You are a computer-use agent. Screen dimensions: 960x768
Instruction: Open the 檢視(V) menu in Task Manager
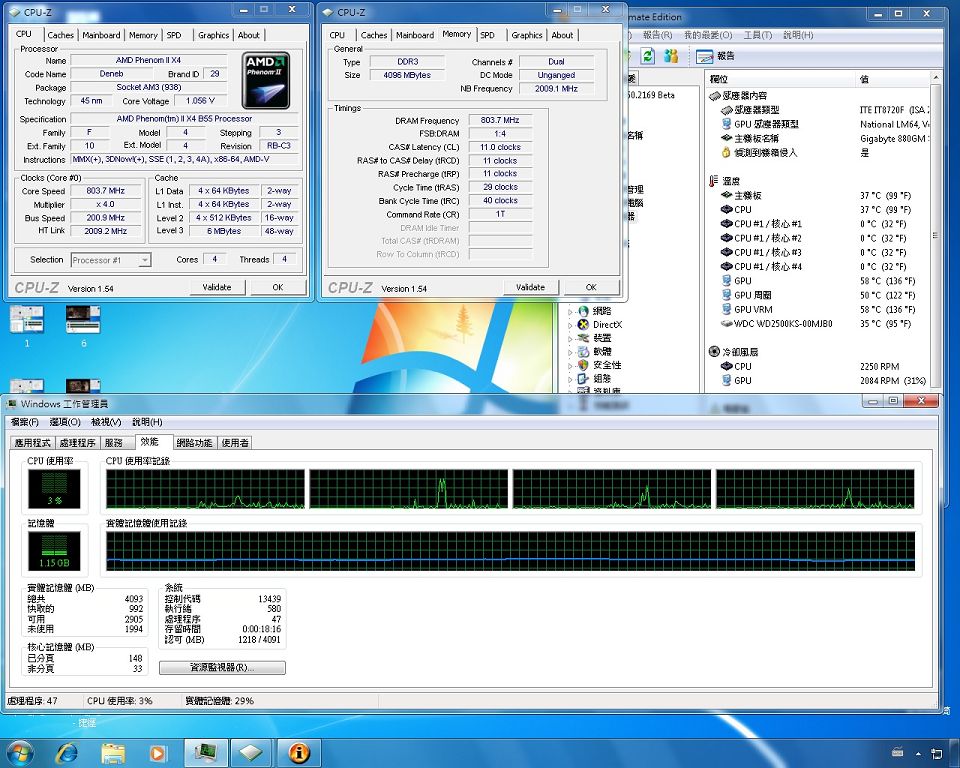(106, 422)
